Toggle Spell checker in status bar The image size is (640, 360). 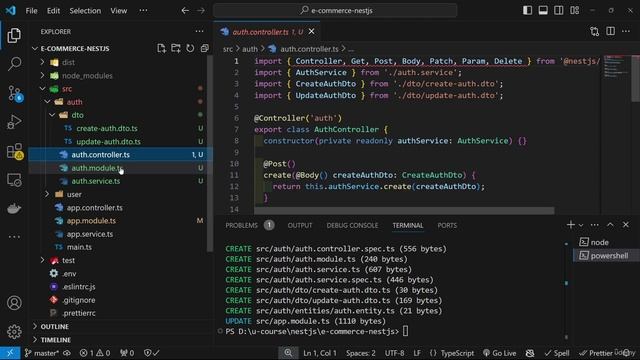point(557,353)
